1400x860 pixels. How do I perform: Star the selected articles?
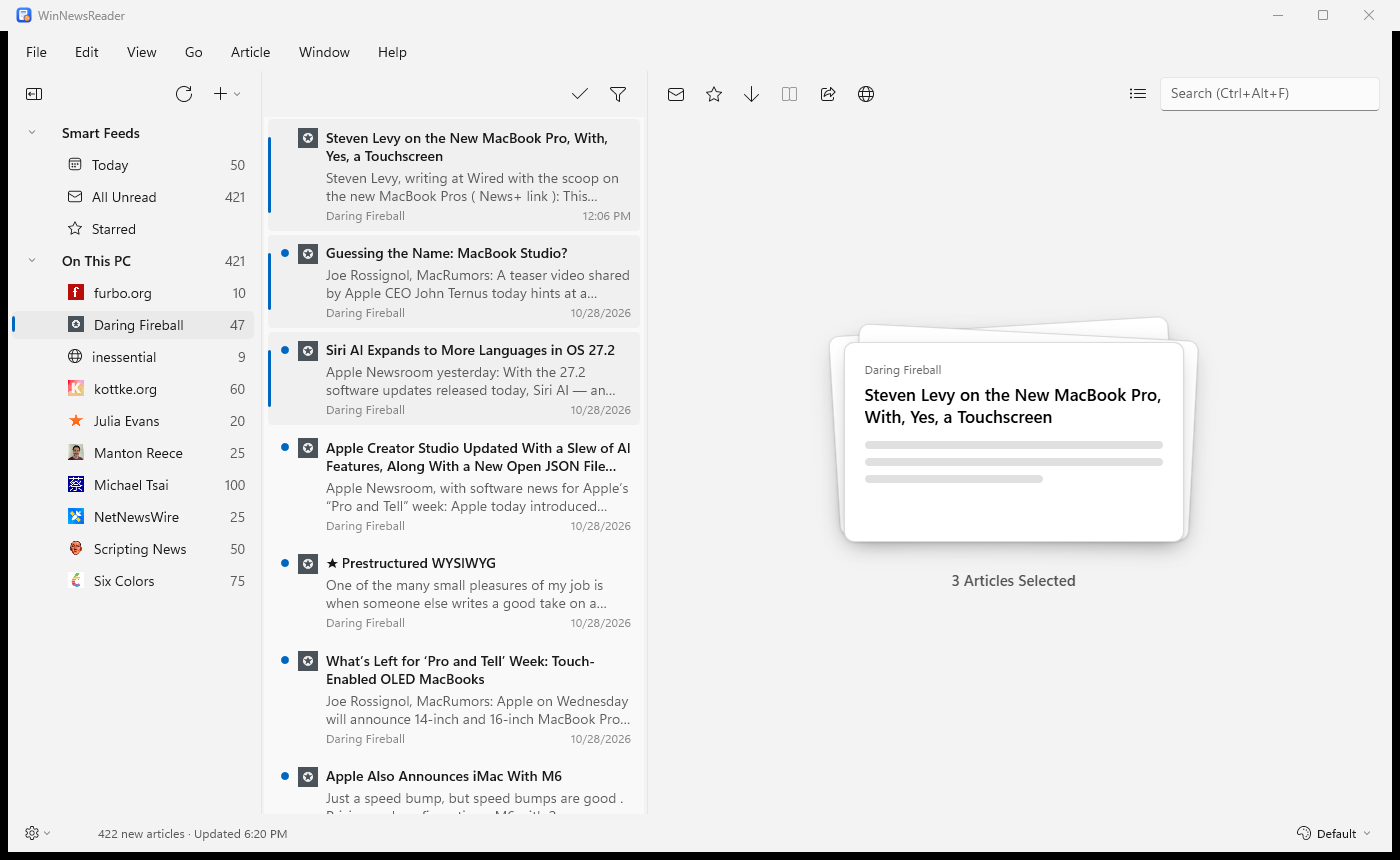point(714,94)
